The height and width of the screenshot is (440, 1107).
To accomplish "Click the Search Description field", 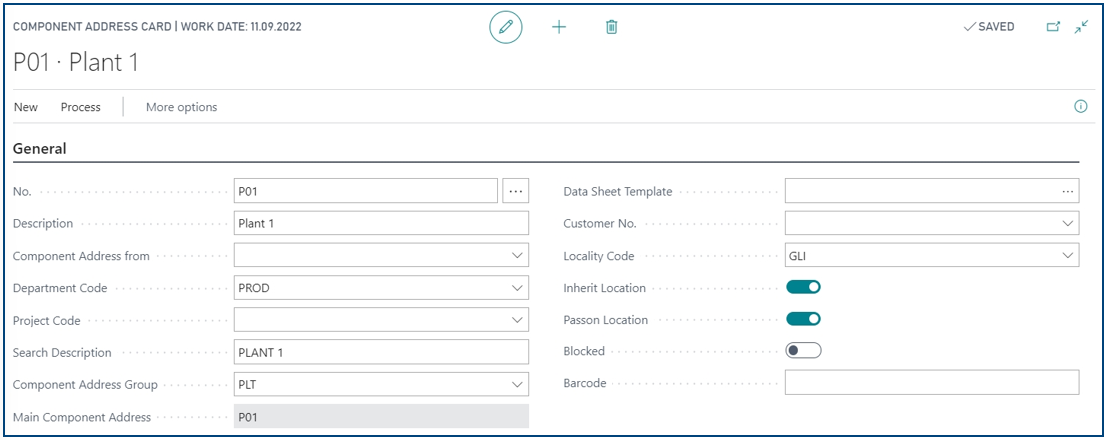I will pyautogui.click(x=381, y=352).
